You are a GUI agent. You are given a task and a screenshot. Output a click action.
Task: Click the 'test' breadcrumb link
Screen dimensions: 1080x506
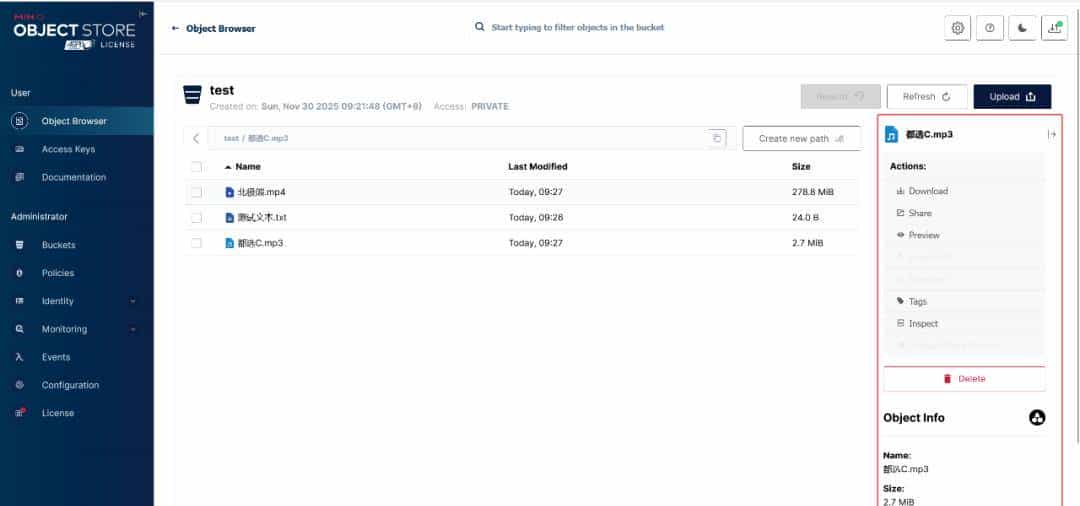tap(231, 138)
